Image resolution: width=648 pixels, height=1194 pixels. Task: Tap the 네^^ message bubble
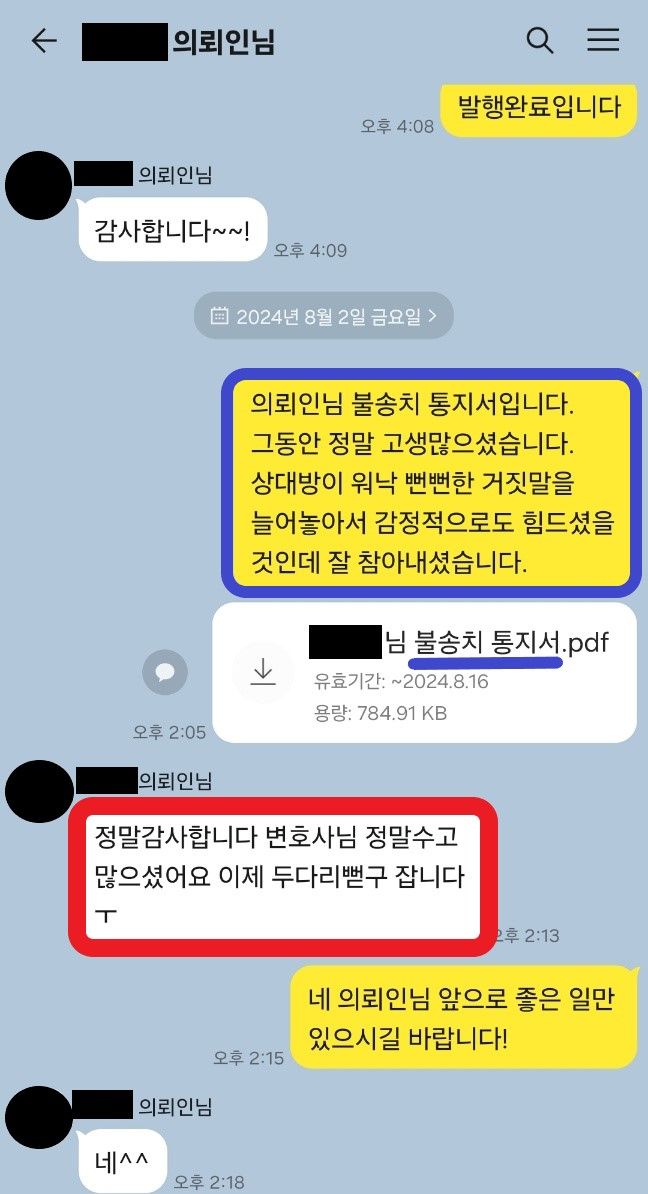pyautogui.click(x=123, y=1160)
